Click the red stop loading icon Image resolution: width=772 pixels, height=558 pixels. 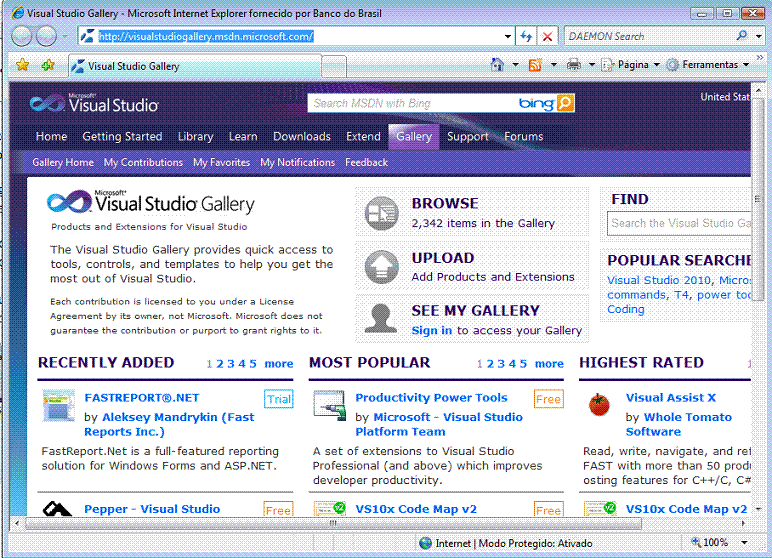[x=547, y=36]
